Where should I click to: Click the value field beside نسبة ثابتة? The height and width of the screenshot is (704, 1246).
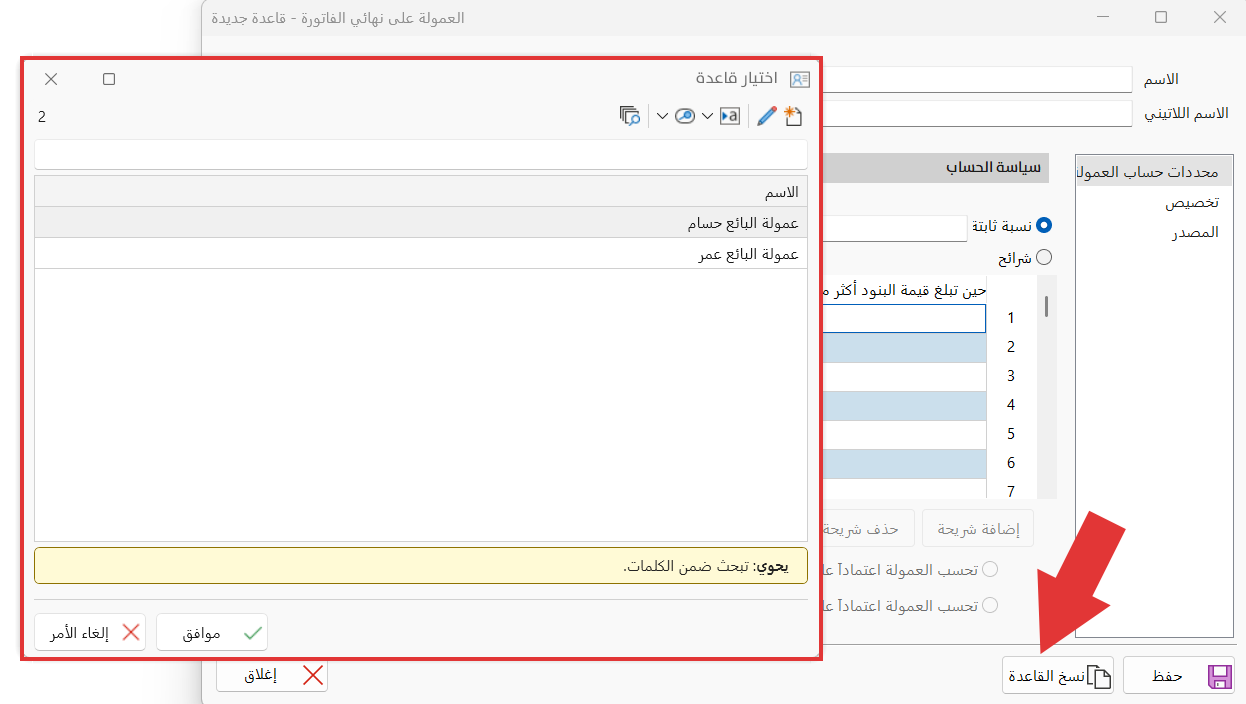click(x=895, y=228)
